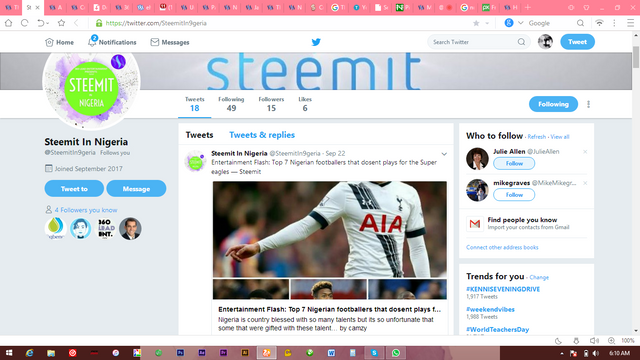The height and width of the screenshot is (360, 640).
Task: Dismiss Julie Allen suggestion
Action: tap(585, 152)
